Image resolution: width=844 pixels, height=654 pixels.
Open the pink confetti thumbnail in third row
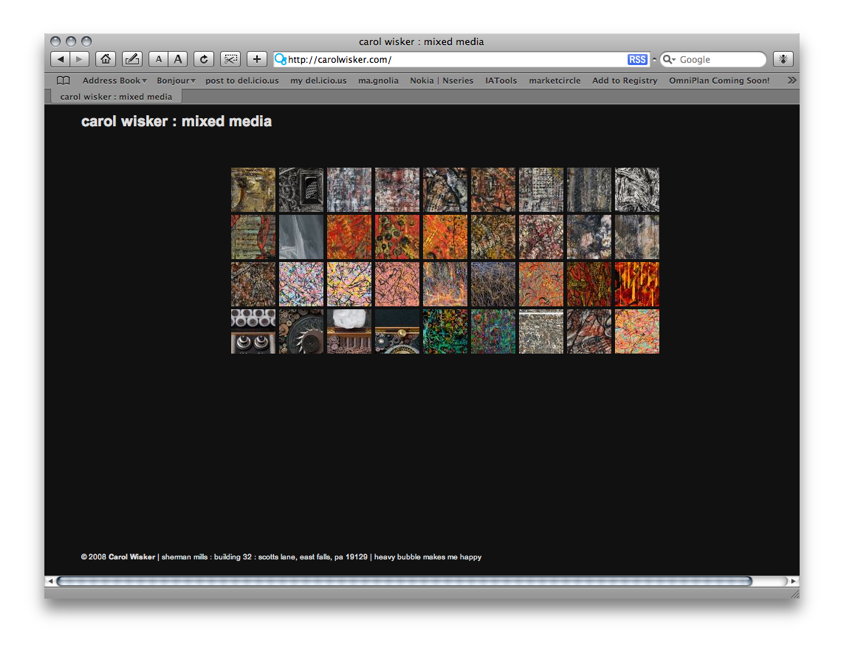pyautogui.click(x=301, y=284)
